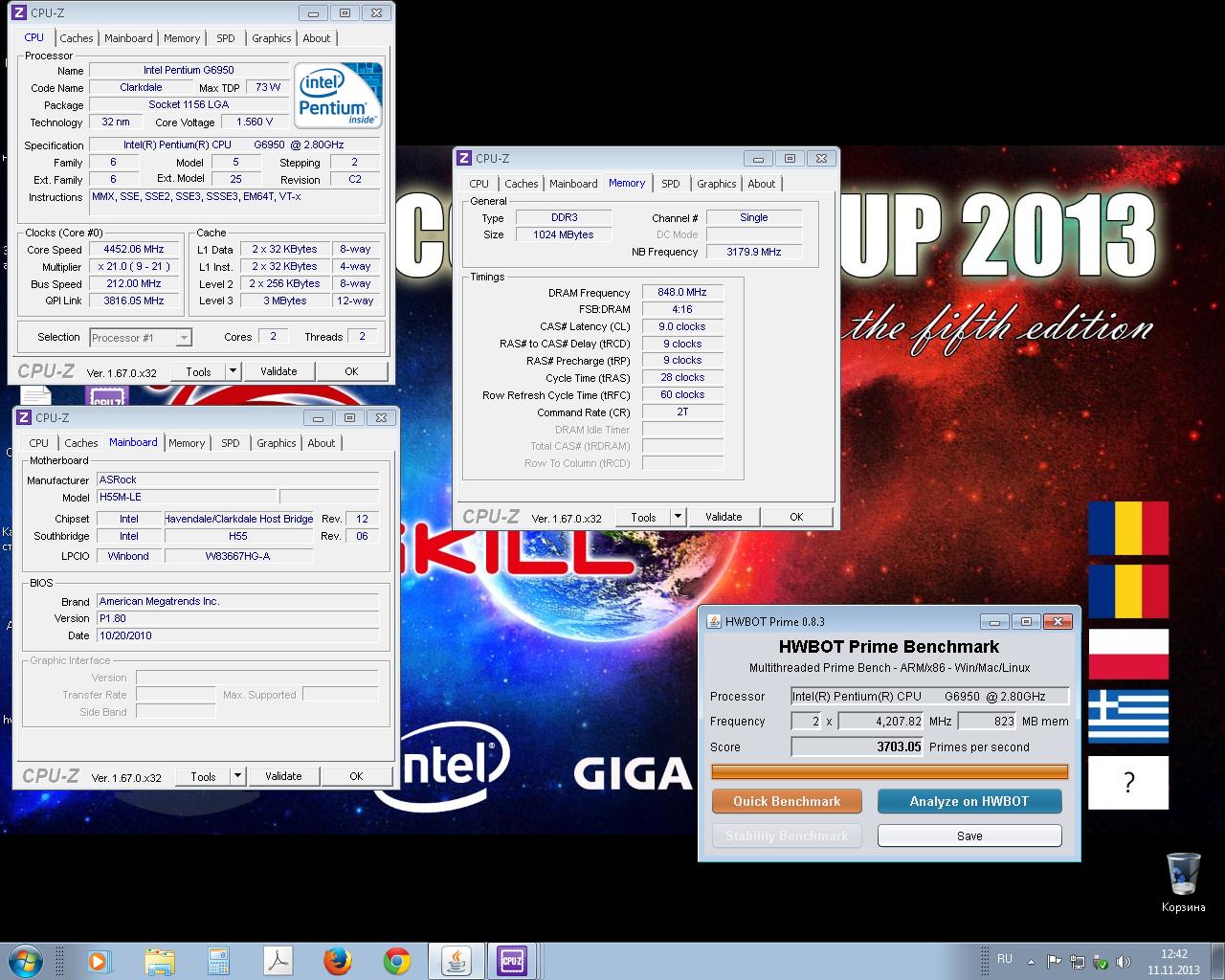Click the Z icon in CPU window title bar
1225x980 pixels.
[19, 12]
